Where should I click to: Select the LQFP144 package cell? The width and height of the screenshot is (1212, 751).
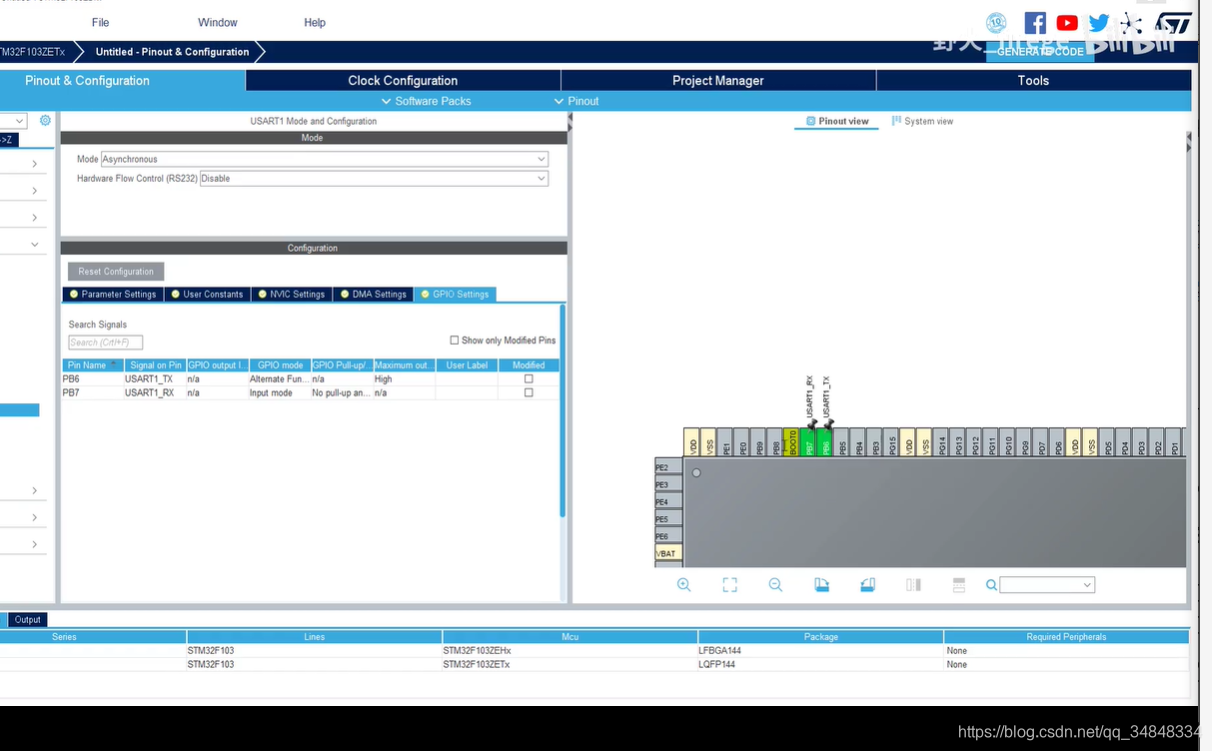click(820, 664)
